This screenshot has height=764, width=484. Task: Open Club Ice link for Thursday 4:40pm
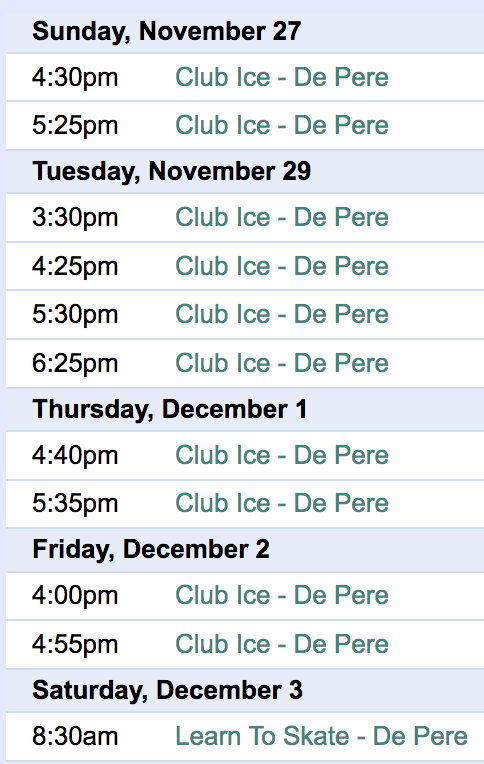[x=282, y=455]
